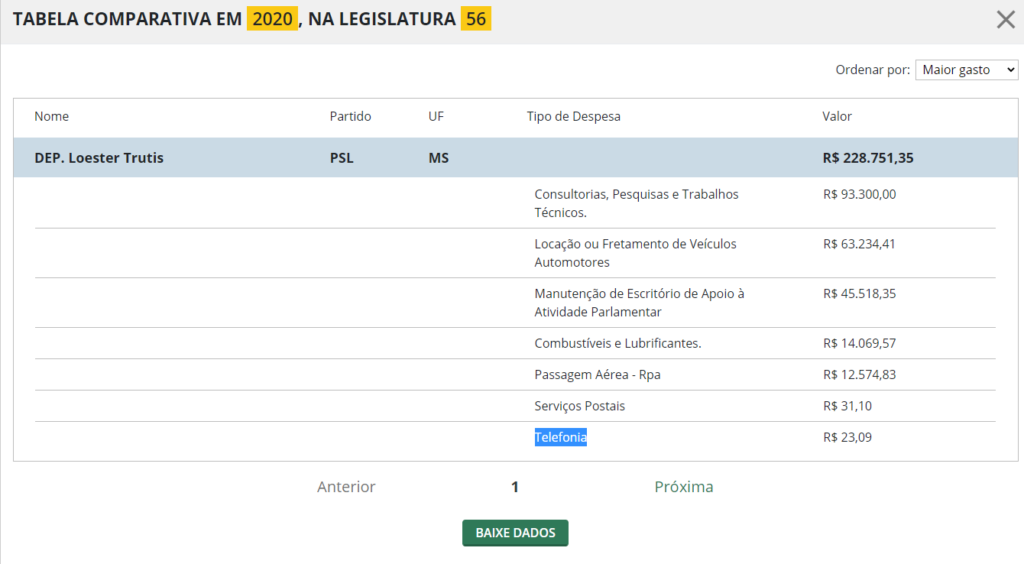Image resolution: width=1024 pixels, height=564 pixels.
Task: Close the comparative table dialog
Action: (x=1005, y=19)
